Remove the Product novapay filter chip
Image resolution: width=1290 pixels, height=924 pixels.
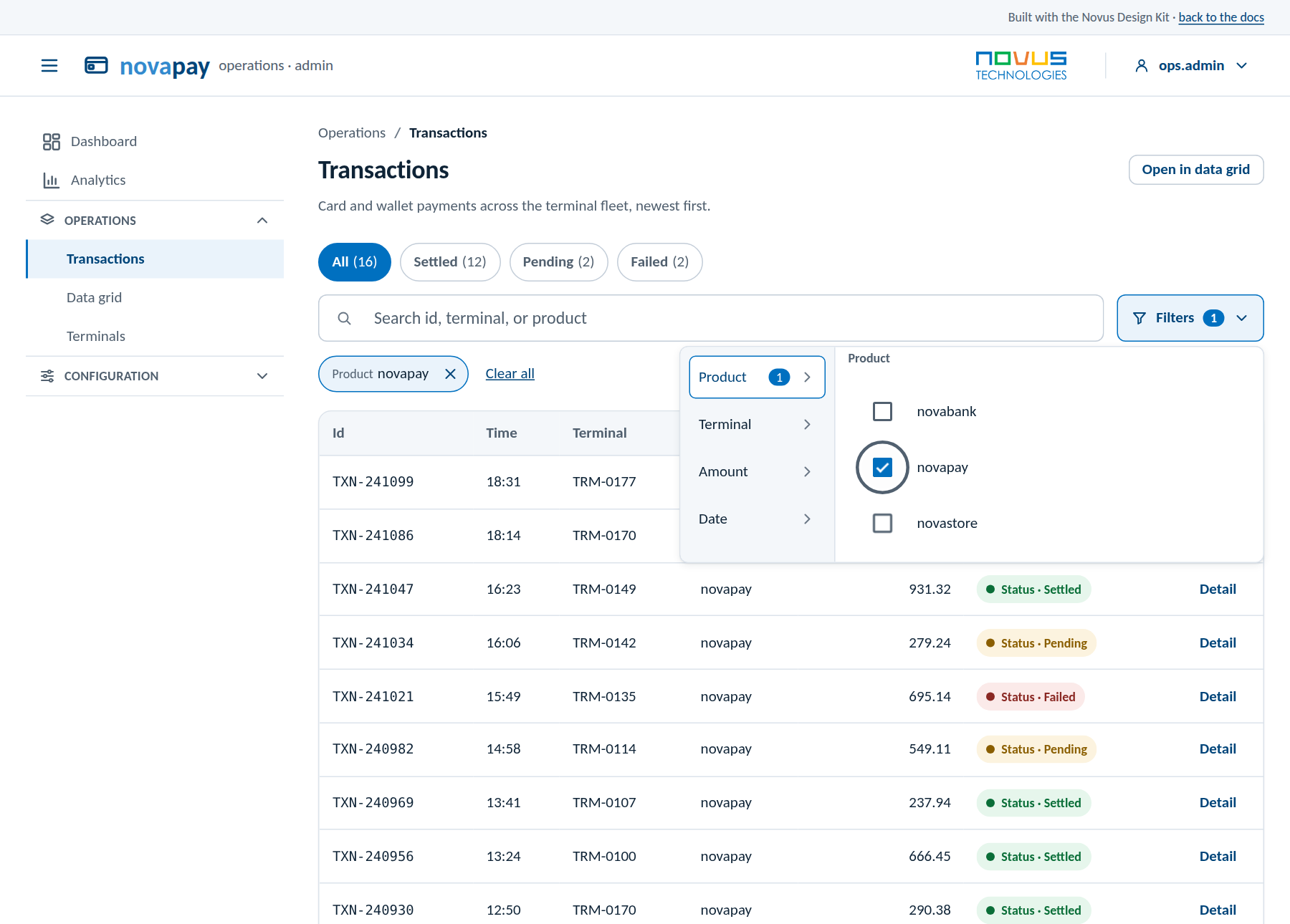(450, 374)
